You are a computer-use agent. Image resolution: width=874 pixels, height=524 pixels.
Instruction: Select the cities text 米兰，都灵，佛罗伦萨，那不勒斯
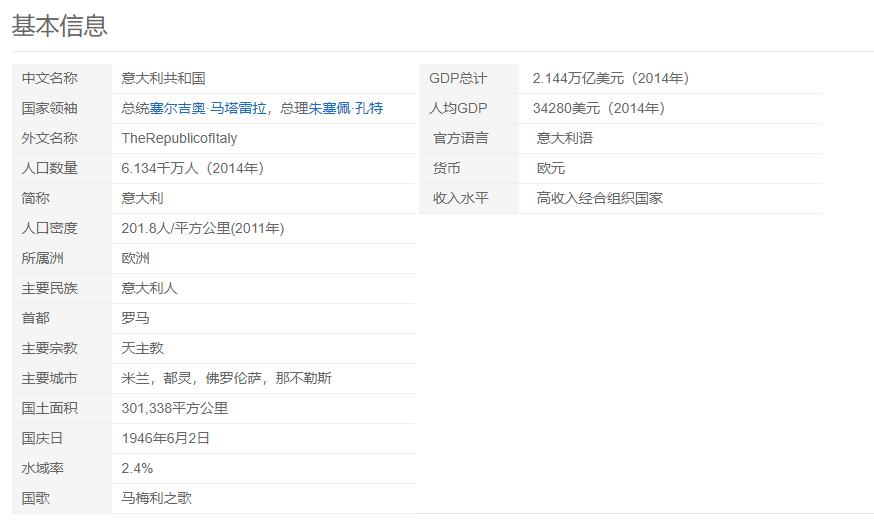226,379
